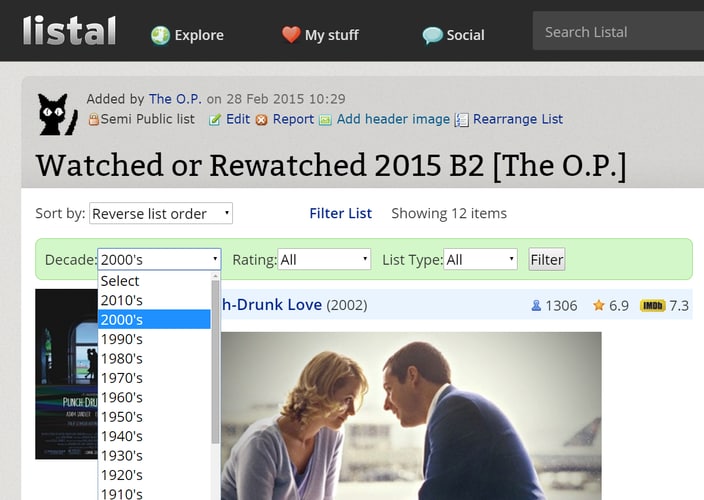Viewport: 704px width, 500px height.
Task: Click the Add header image icon
Action: 326,120
